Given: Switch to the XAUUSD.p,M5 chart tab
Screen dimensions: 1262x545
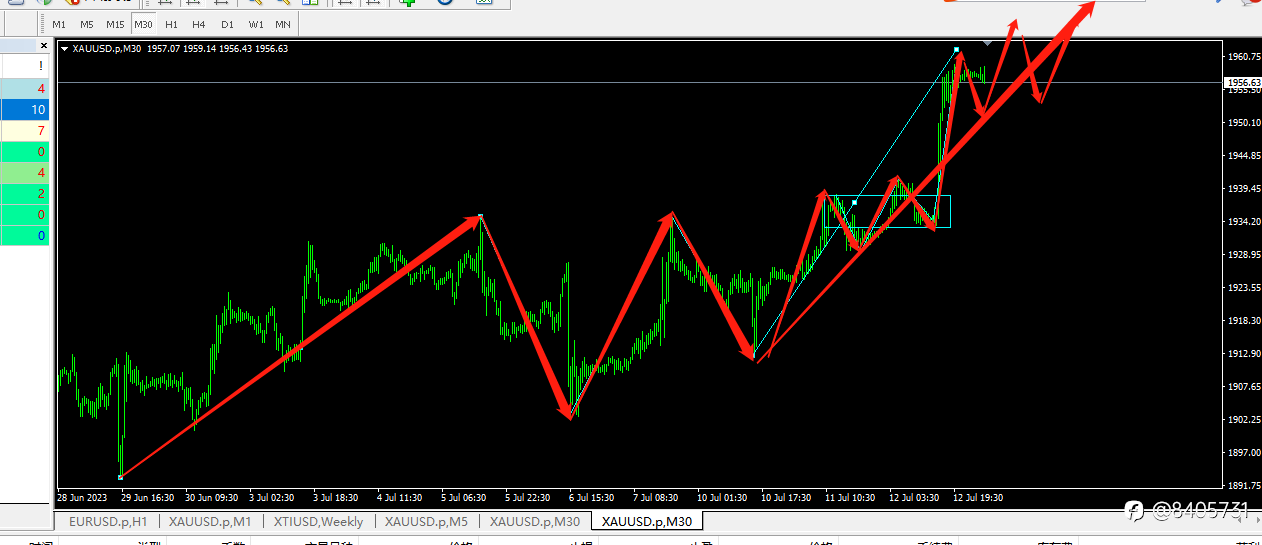Looking at the screenshot, I should tap(427, 521).
